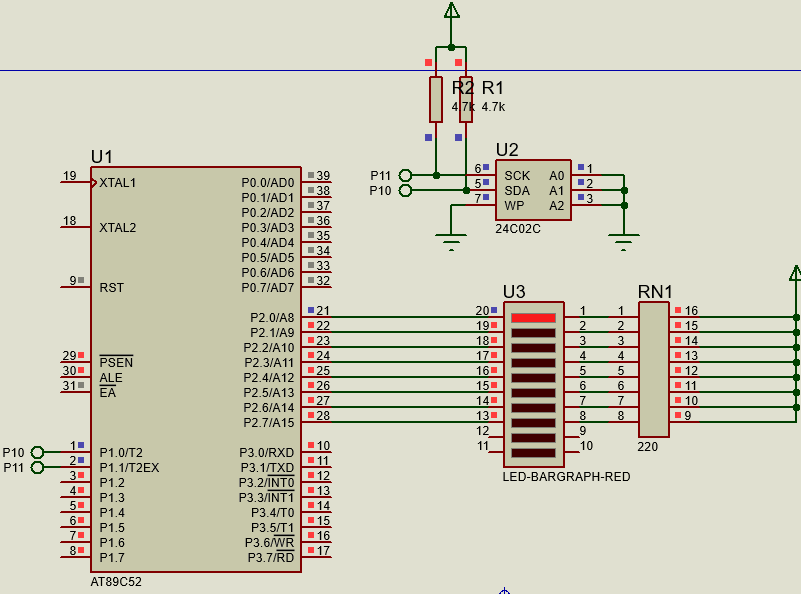The width and height of the screenshot is (801, 594).
Task: Click pin number 9 at RST
Action: [x=73, y=280]
